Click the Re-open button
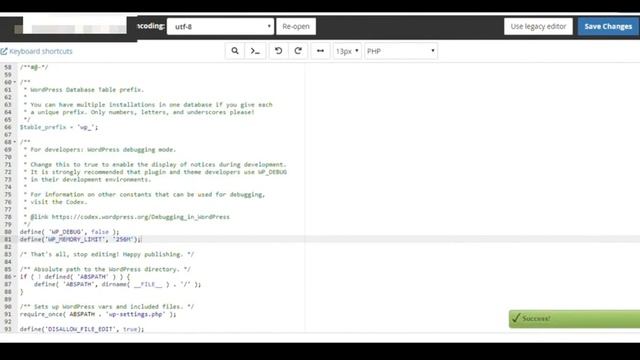Image resolution: width=640 pixels, height=360 pixels. click(x=296, y=27)
